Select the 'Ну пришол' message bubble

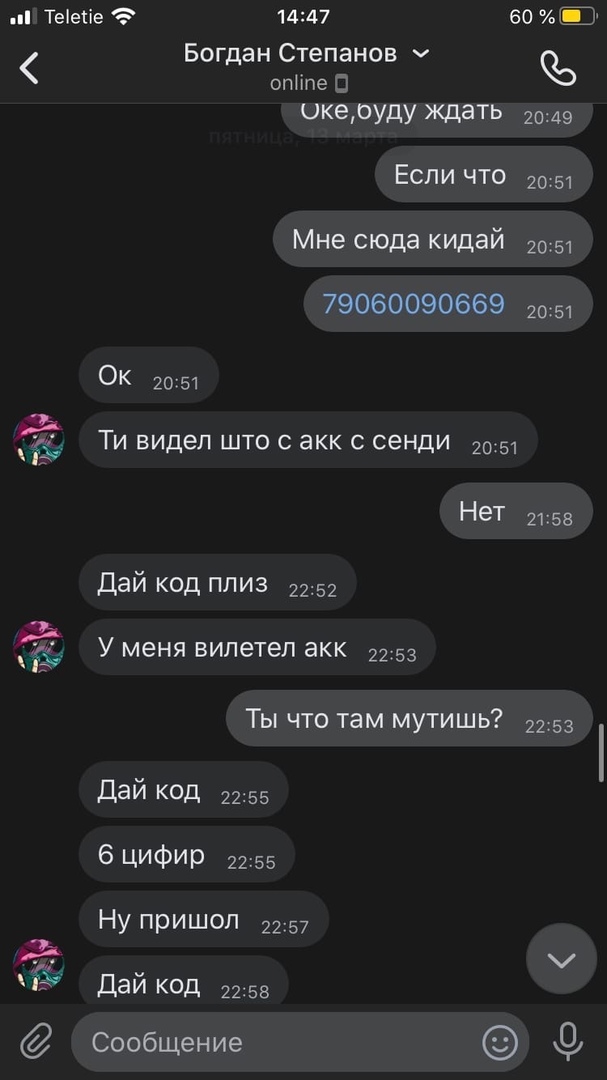click(203, 920)
